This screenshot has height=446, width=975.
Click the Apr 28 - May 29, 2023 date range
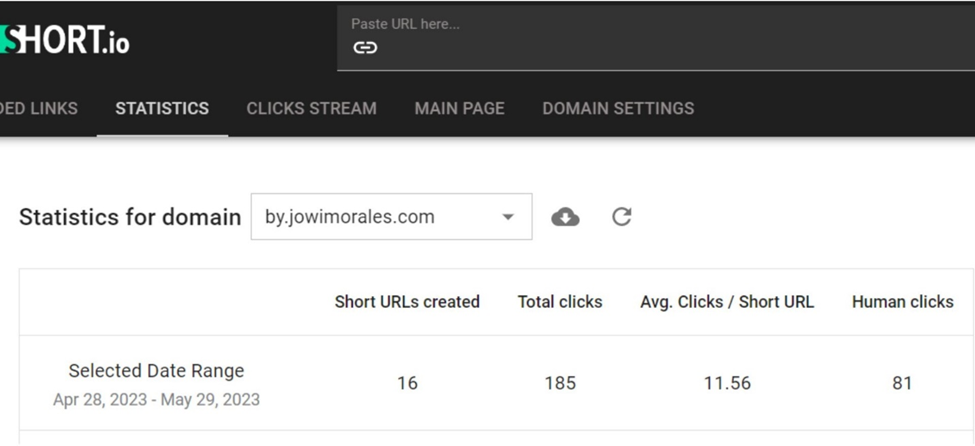tap(156, 399)
